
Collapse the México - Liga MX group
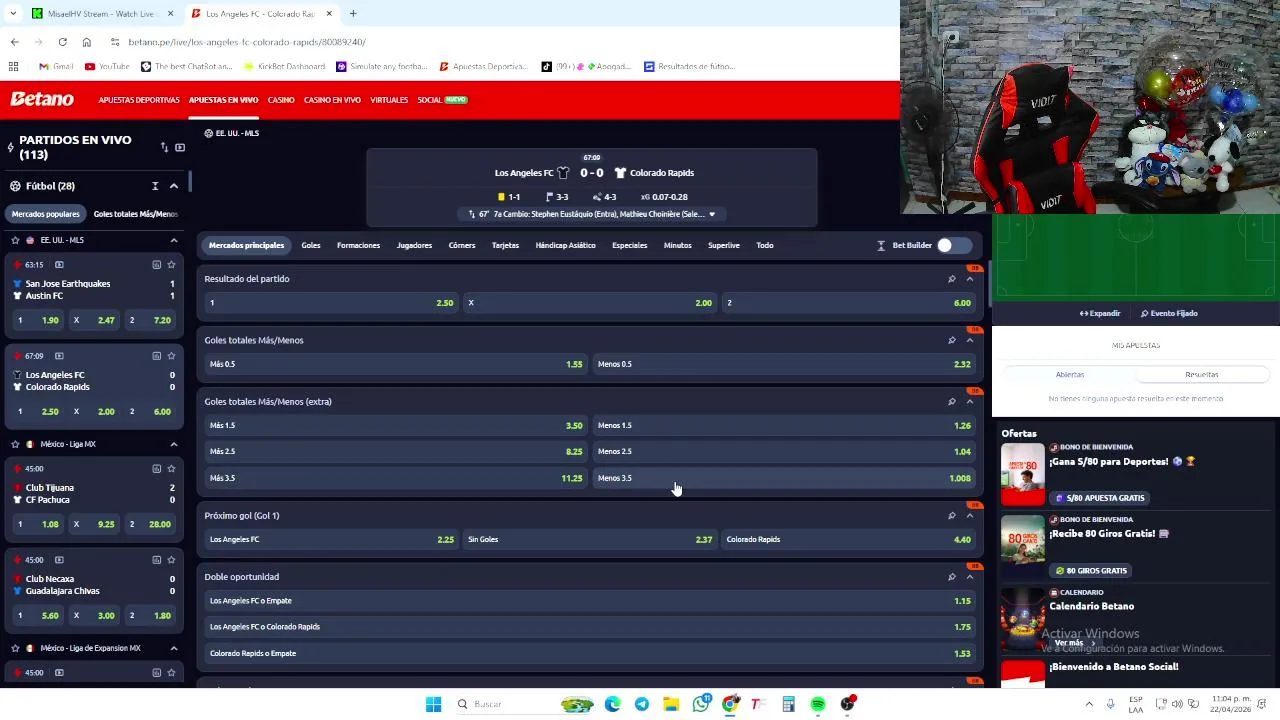tap(174, 444)
